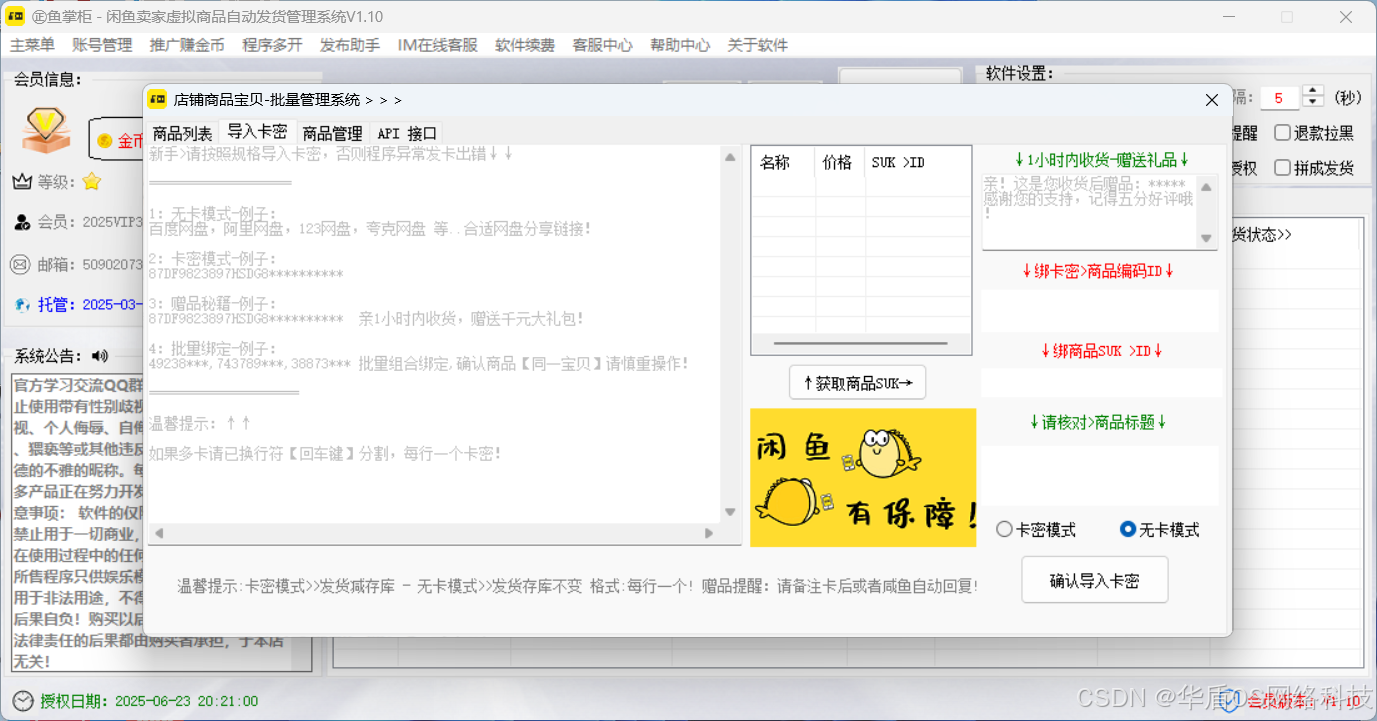This screenshot has height=721, width=1377.
Task: Click the card key area scroll-left arrow
Action: [159, 533]
